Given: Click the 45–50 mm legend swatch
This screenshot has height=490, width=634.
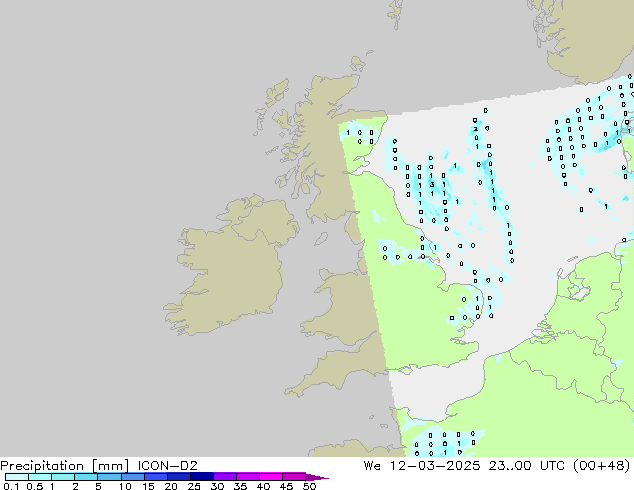Looking at the screenshot, I should click(x=294, y=477).
